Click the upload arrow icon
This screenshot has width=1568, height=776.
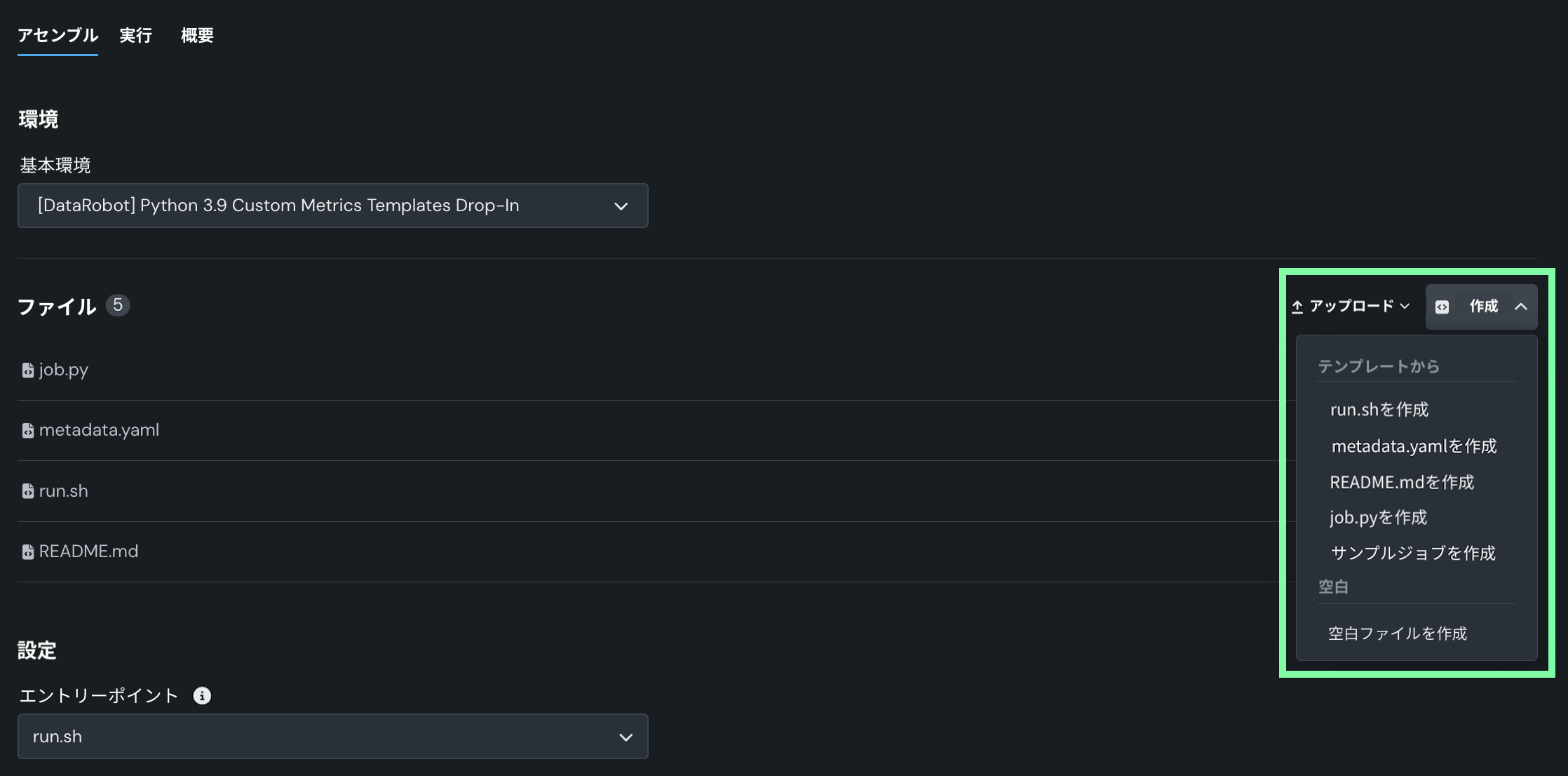click(1297, 307)
